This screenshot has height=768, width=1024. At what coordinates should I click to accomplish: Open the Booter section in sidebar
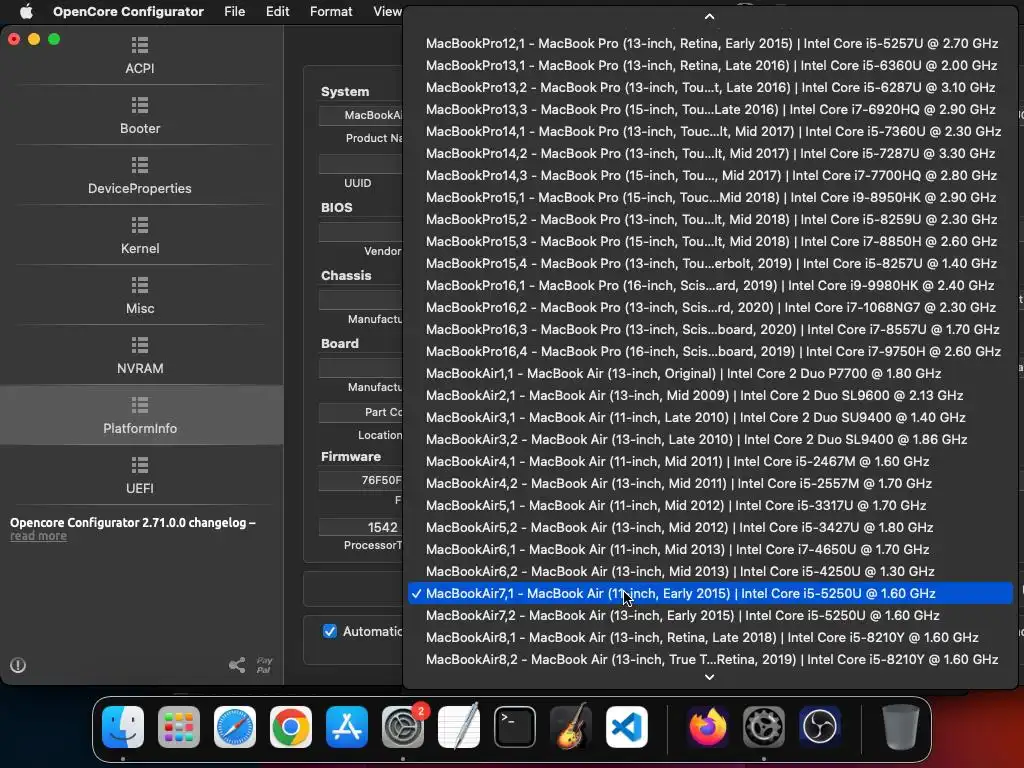[140, 116]
